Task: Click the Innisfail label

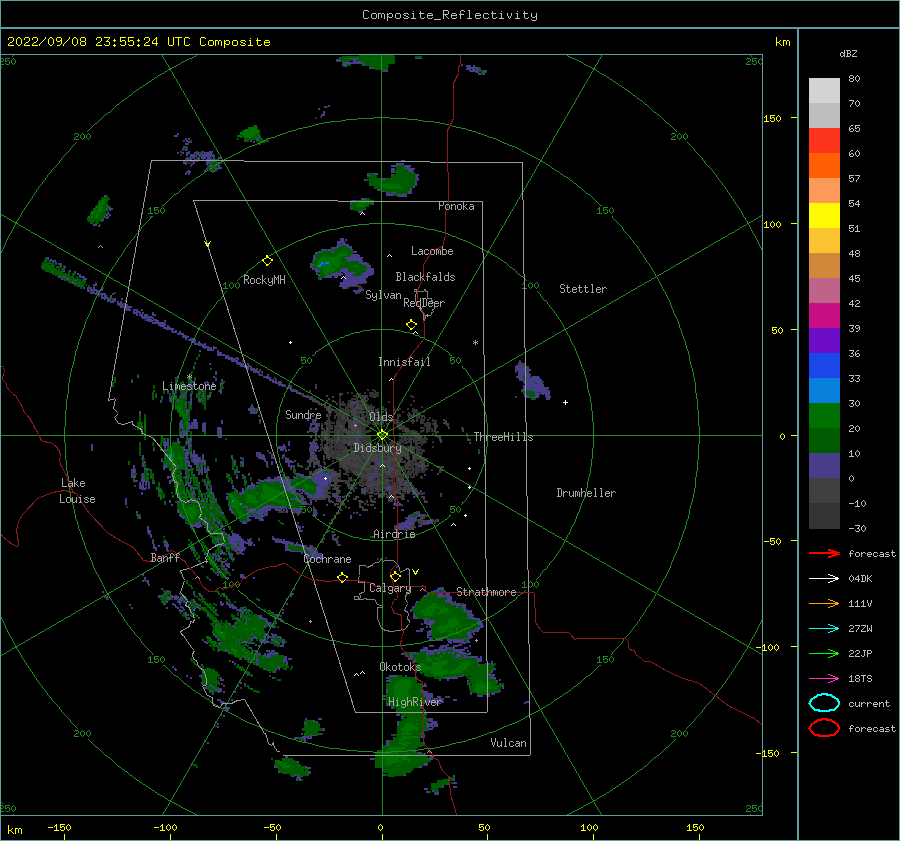Action: tap(404, 362)
